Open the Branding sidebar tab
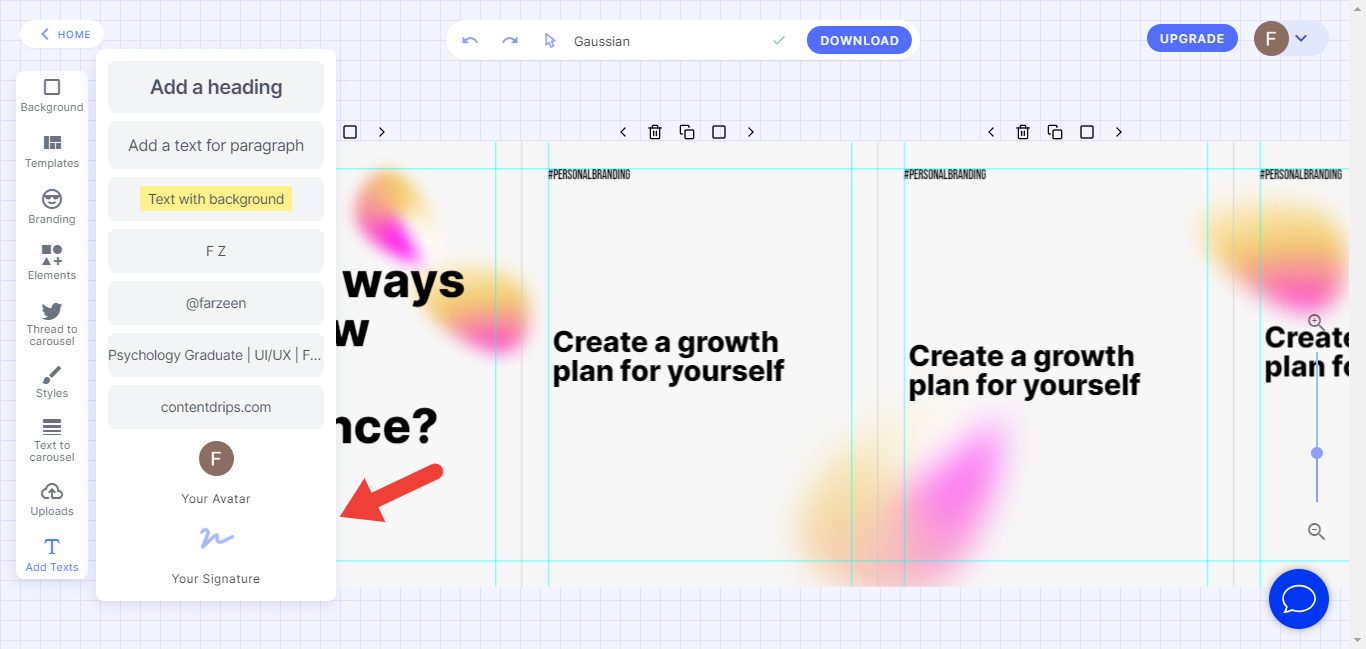The width and height of the screenshot is (1366, 649). pyautogui.click(x=52, y=207)
